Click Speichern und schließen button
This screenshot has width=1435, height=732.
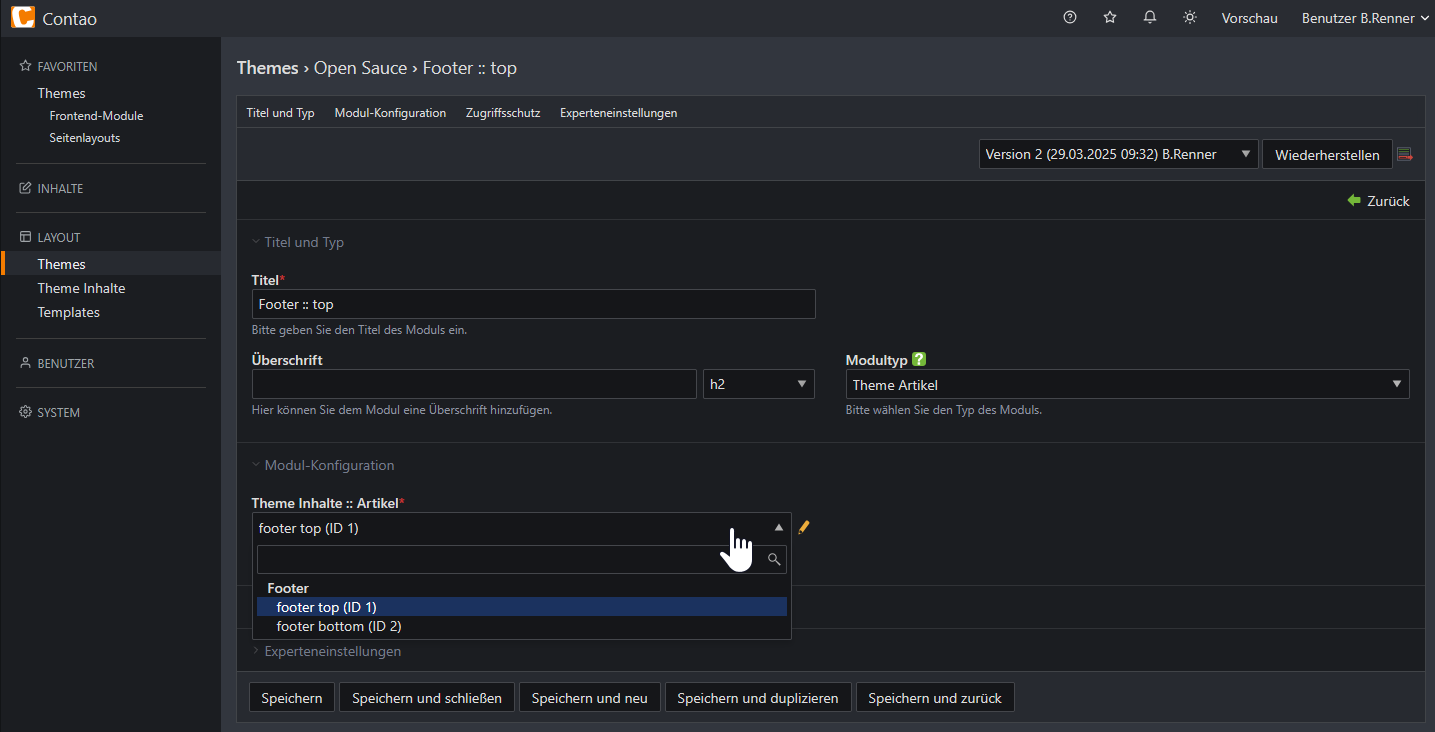[427, 698]
